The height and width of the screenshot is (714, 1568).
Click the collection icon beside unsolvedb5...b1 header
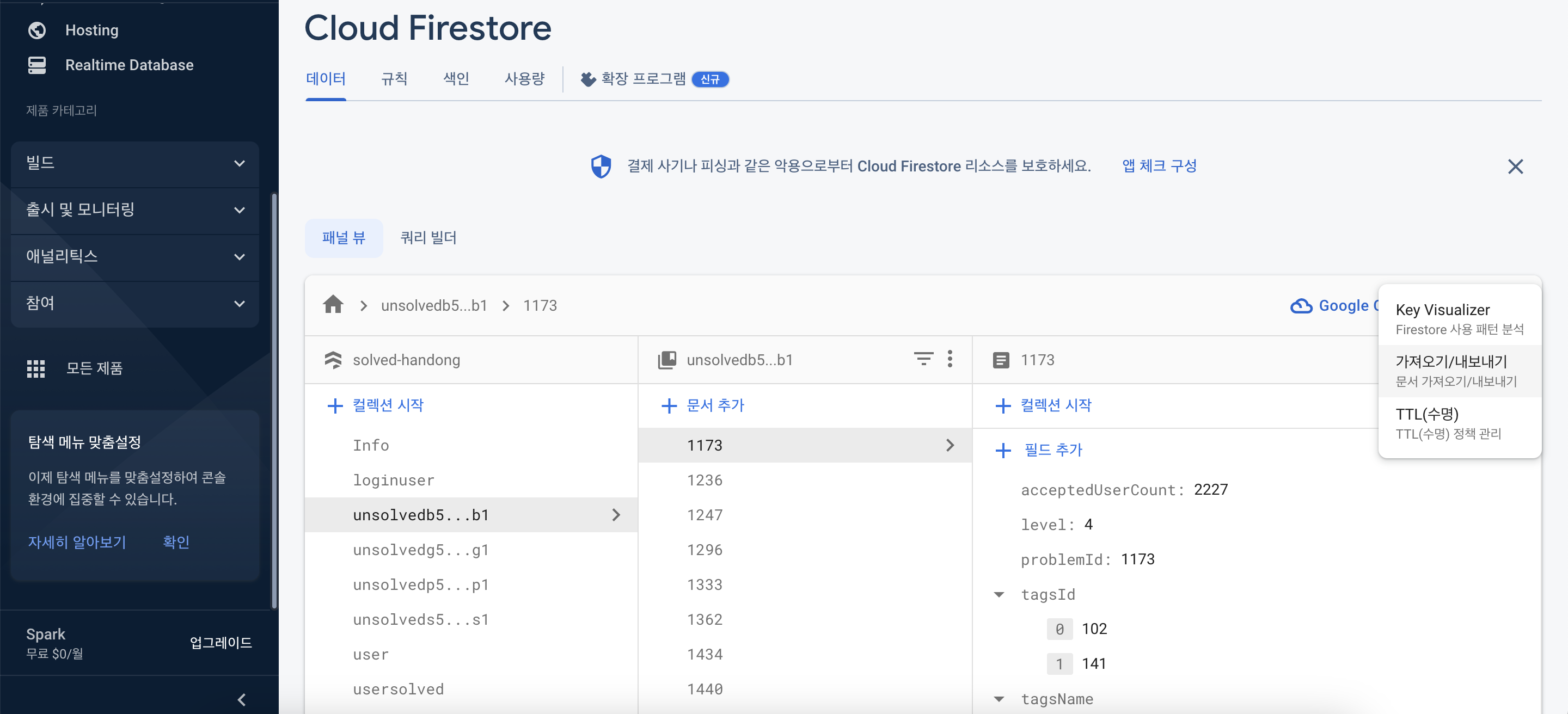pyautogui.click(x=667, y=360)
